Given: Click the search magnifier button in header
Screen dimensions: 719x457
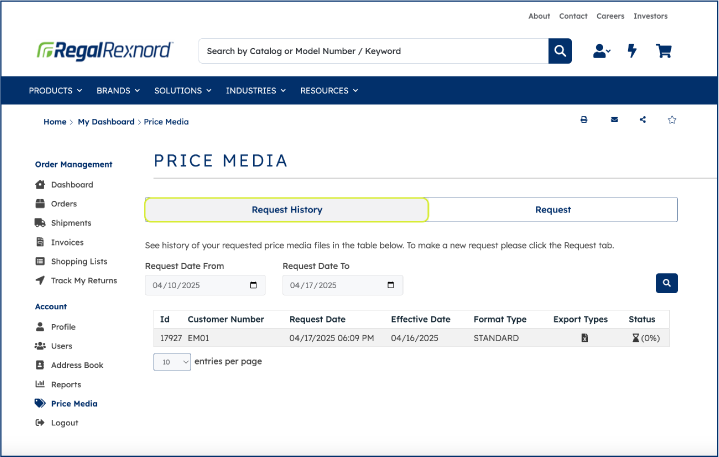Looking at the screenshot, I should (560, 51).
